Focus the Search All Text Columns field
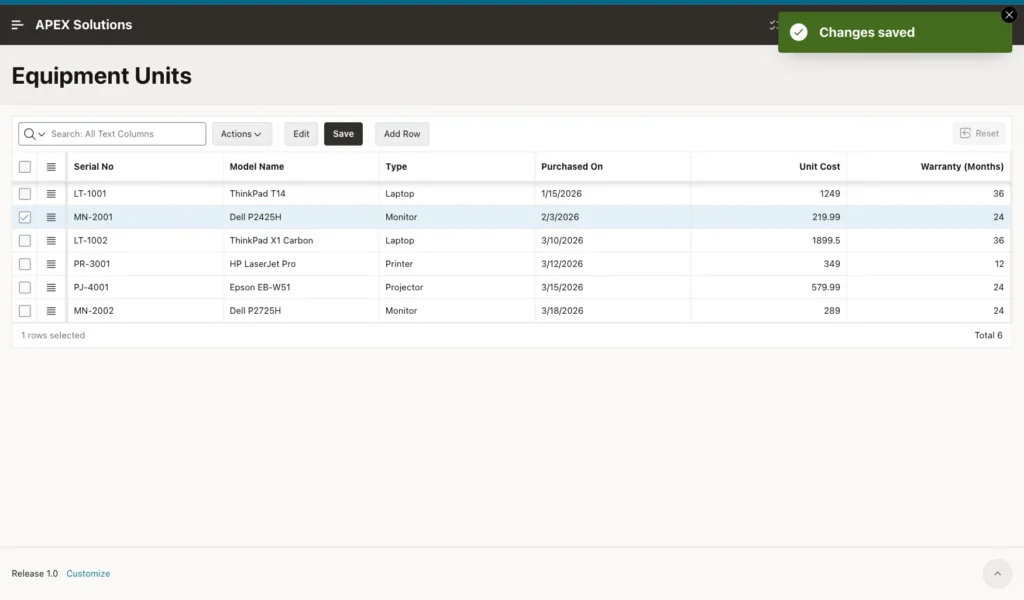 pos(126,134)
